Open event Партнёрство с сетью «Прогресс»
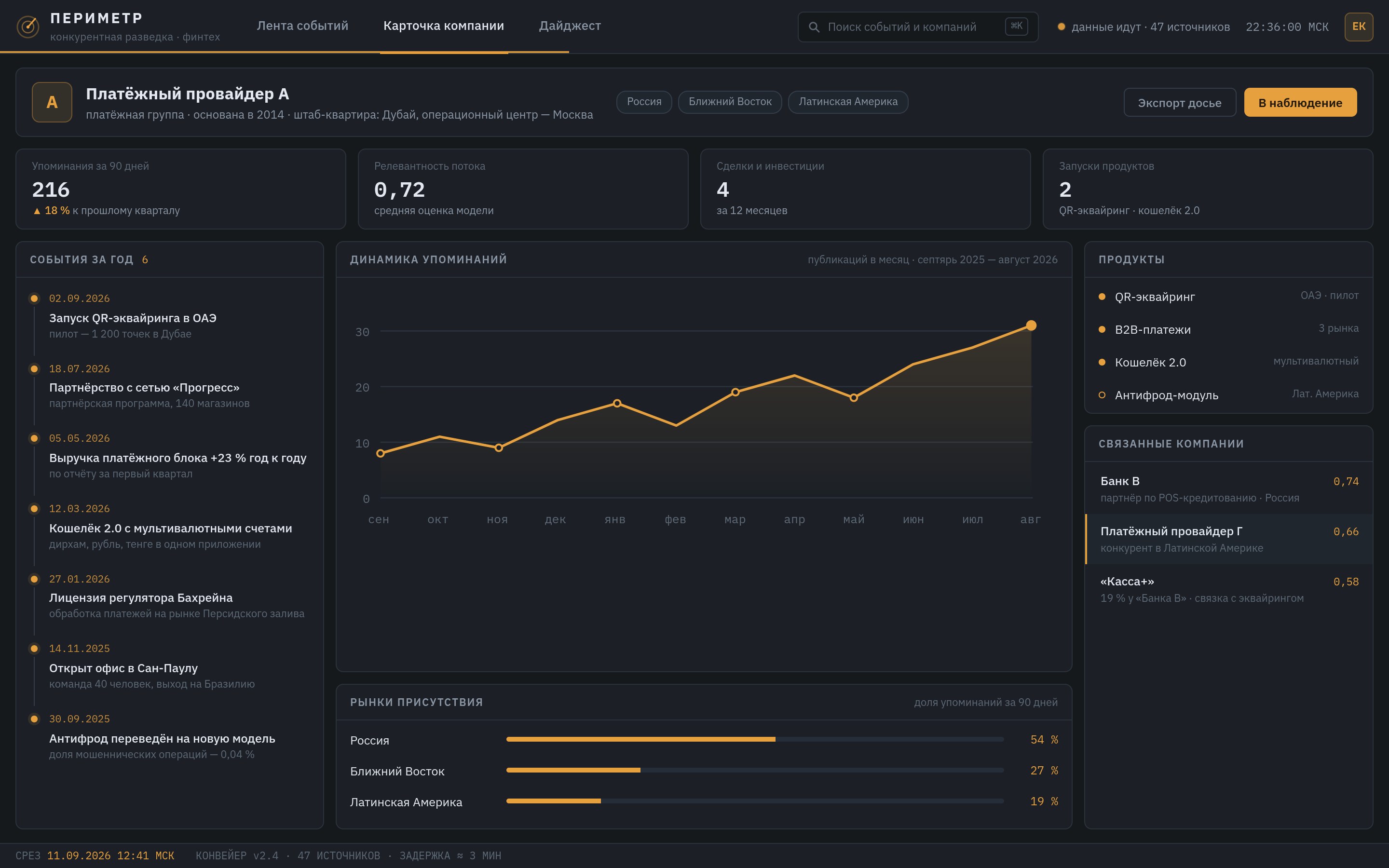 [144, 388]
